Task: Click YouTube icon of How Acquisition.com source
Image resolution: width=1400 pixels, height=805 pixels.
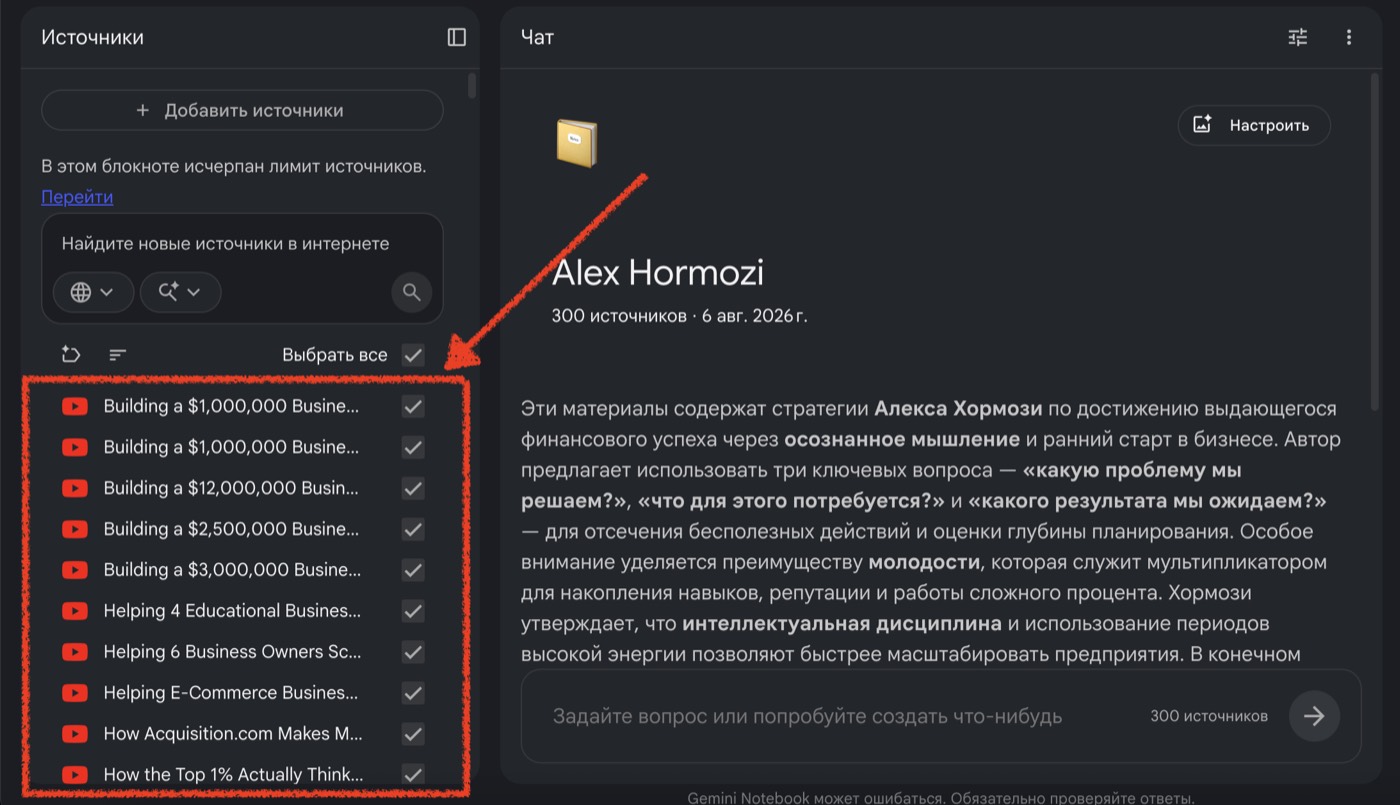Action: (x=75, y=734)
